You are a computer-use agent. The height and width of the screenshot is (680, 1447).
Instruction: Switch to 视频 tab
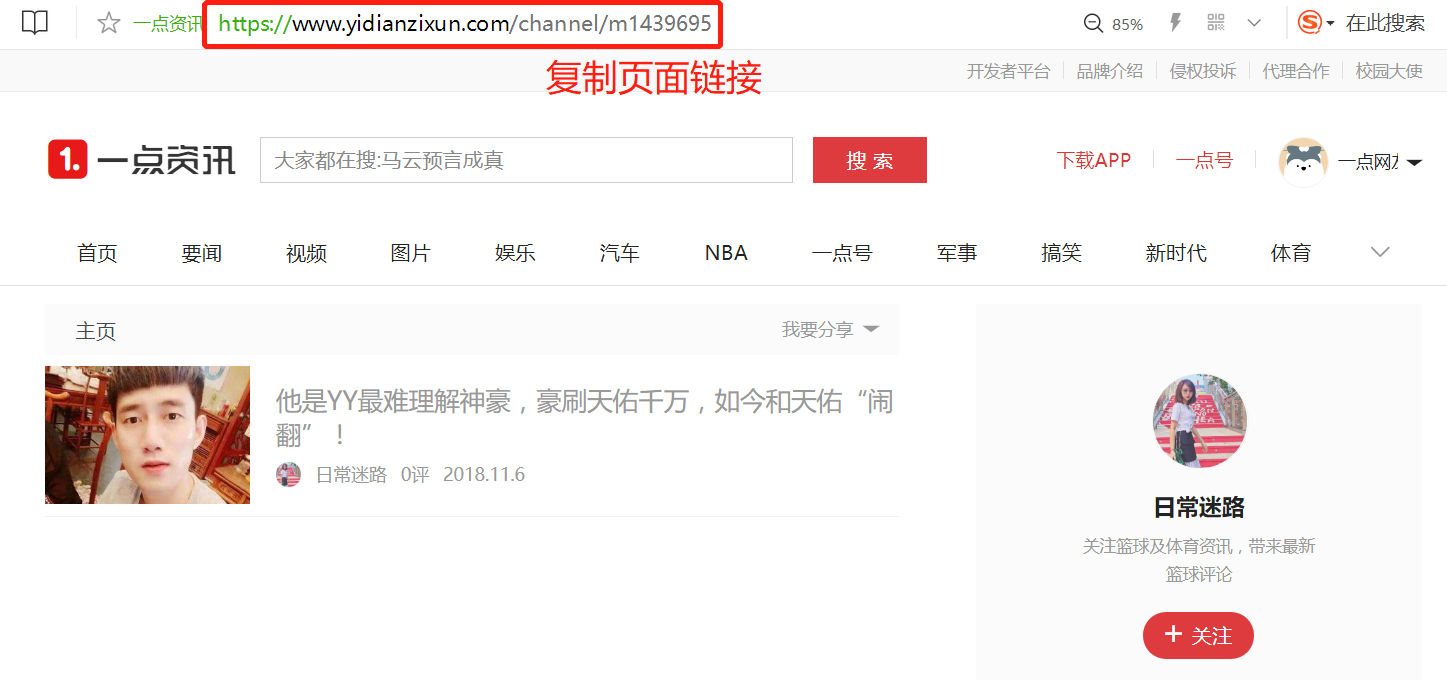pos(306,253)
